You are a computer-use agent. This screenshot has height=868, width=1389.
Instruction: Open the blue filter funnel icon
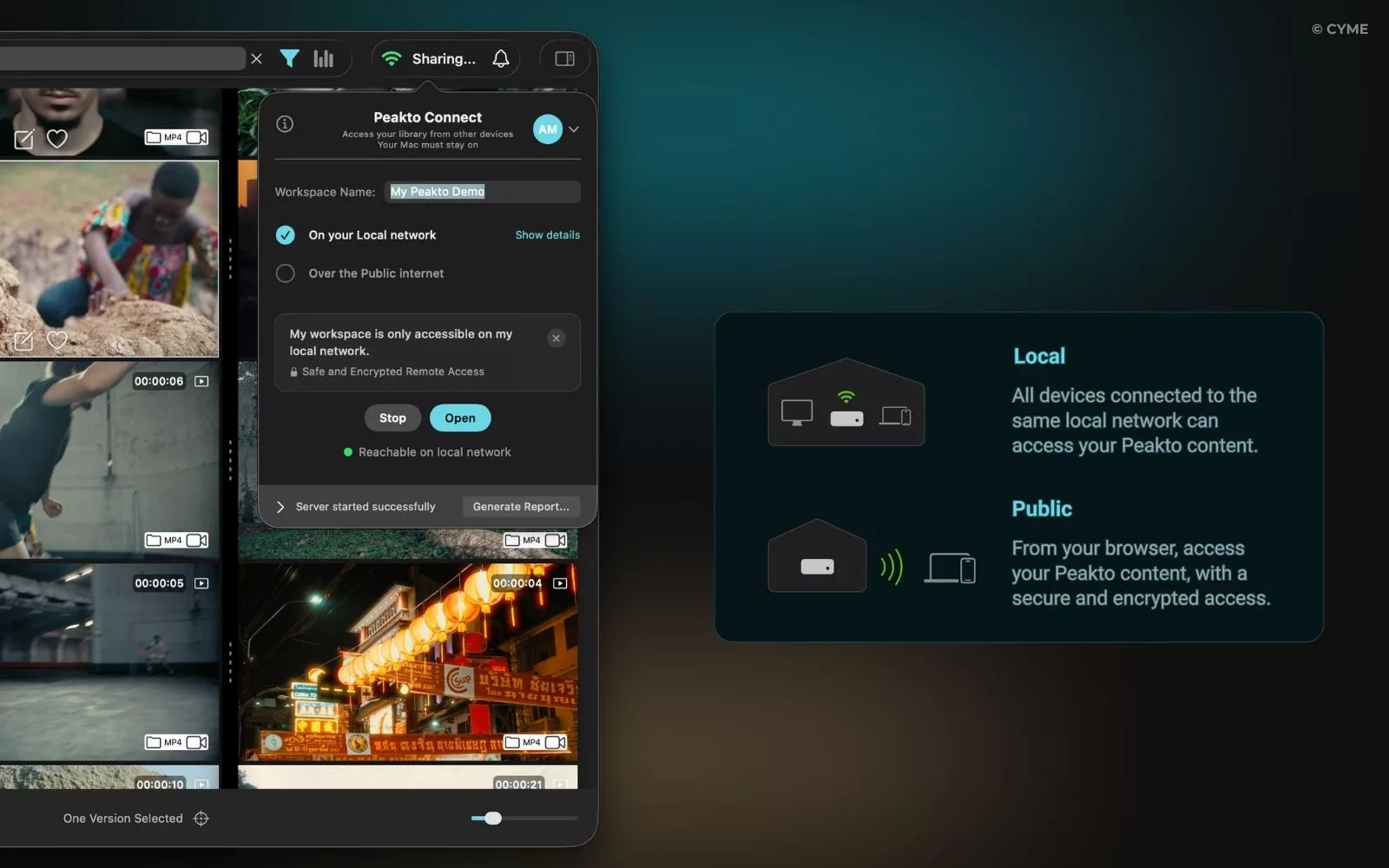[x=289, y=58]
